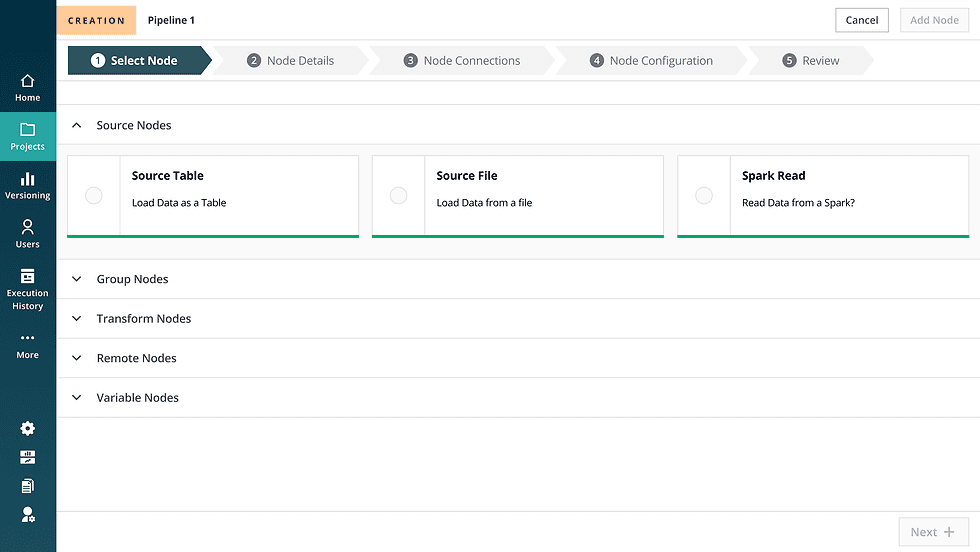Expand the Variable Nodes section
Image resolution: width=980 pixels, height=552 pixels.
tap(76, 398)
